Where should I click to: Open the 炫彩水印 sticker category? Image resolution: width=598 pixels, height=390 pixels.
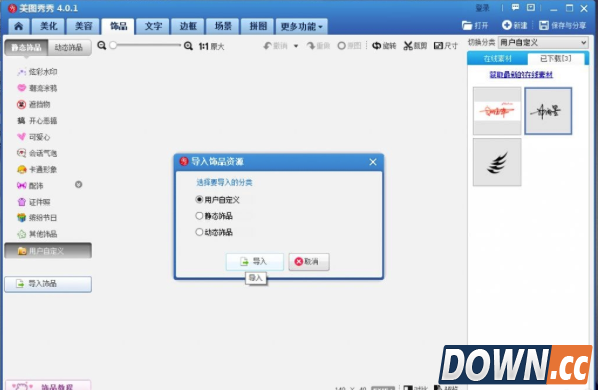[x=37, y=72]
